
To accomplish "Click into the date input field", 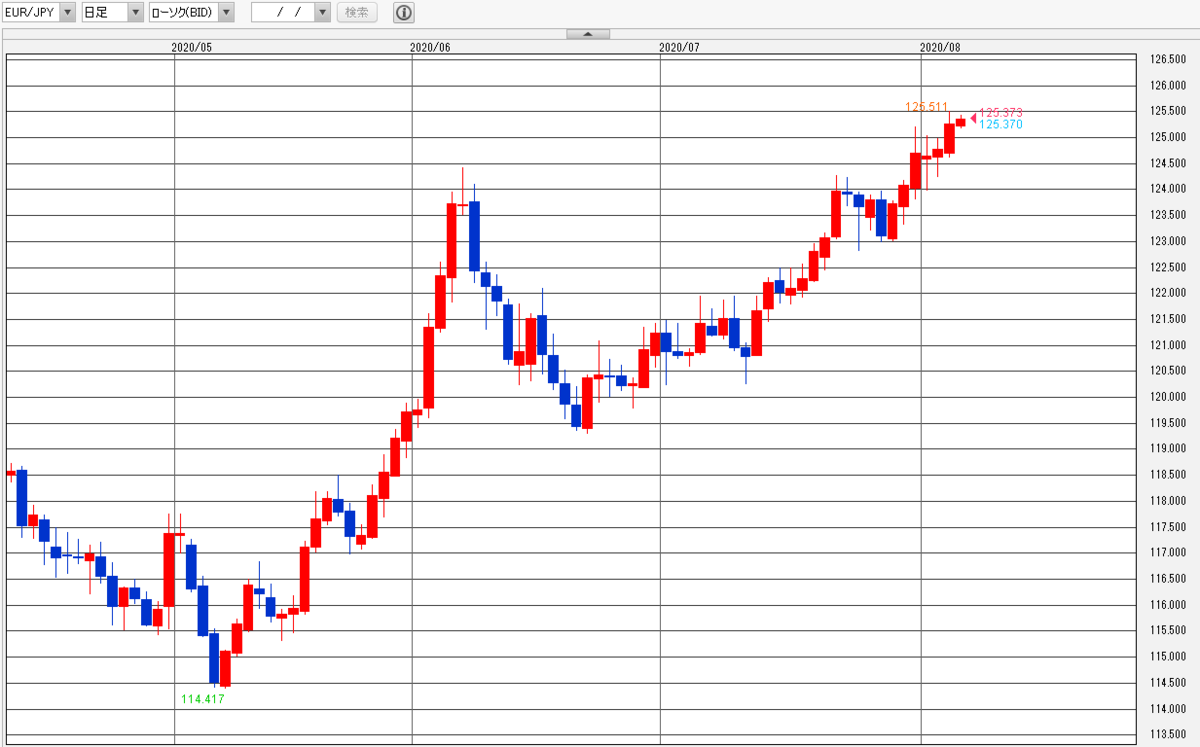I will pos(283,12).
